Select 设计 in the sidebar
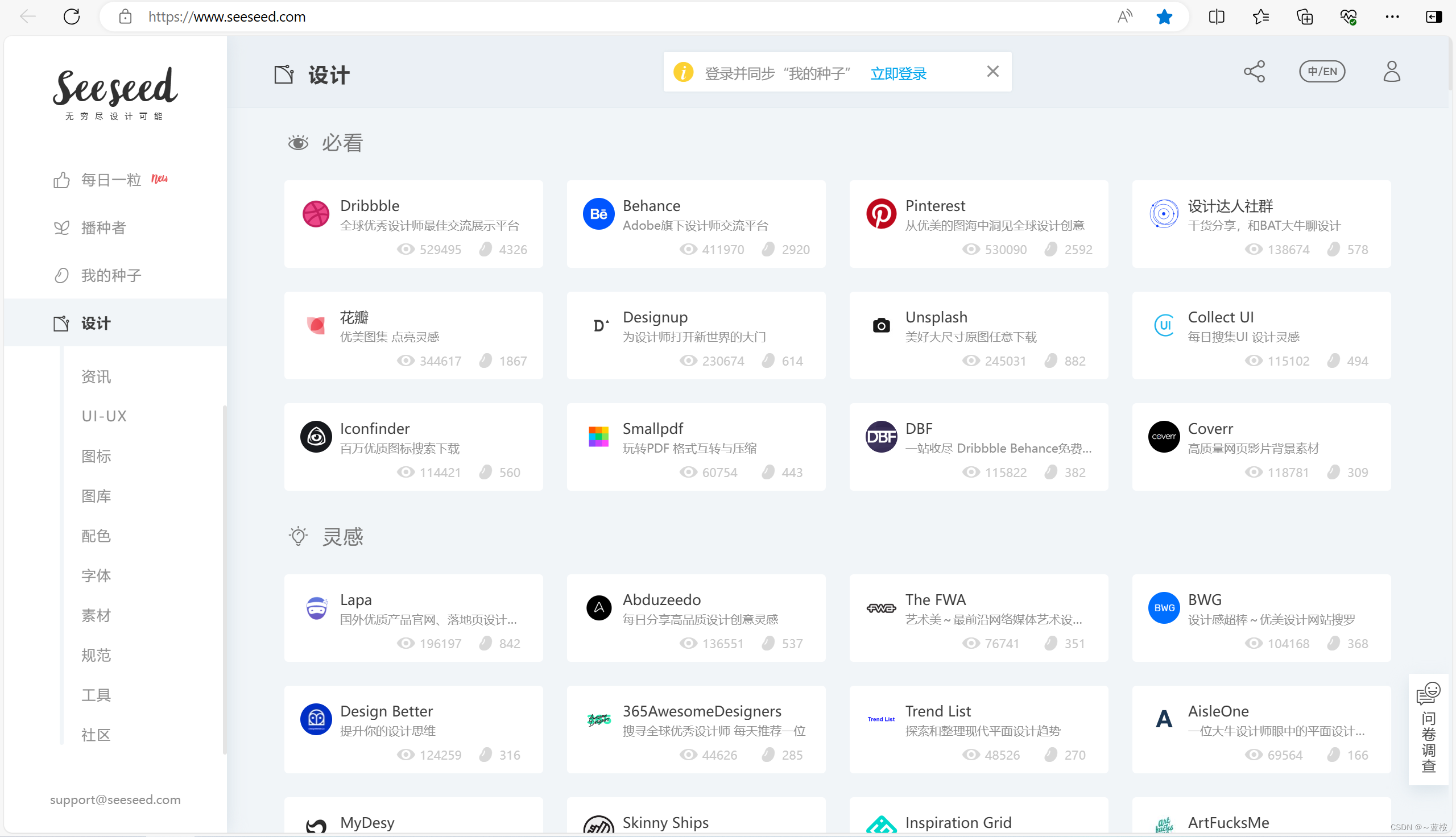1456x837 pixels. click(115, 322)
